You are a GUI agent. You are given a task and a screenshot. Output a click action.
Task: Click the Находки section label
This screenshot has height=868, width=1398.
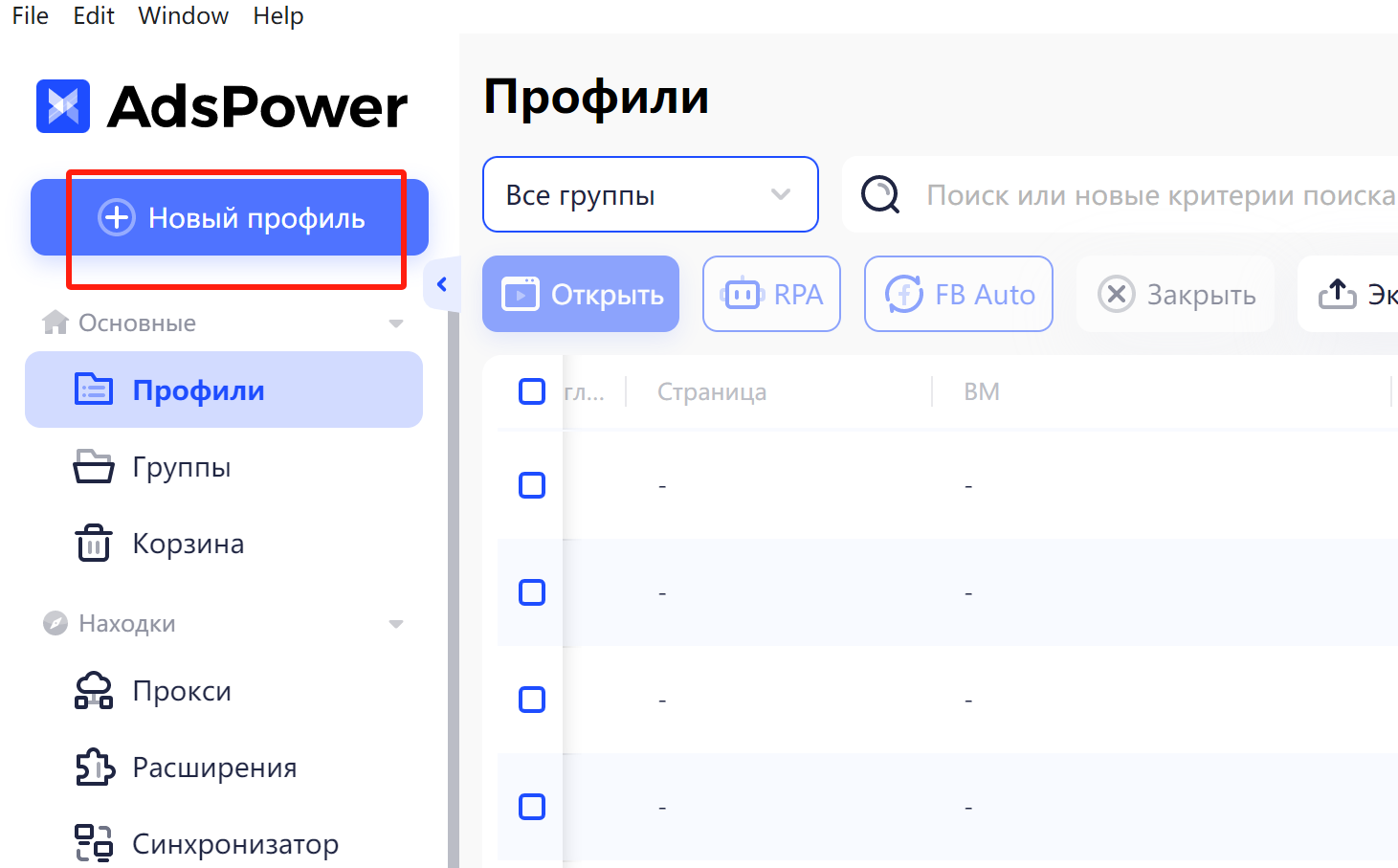click(127, 623)
